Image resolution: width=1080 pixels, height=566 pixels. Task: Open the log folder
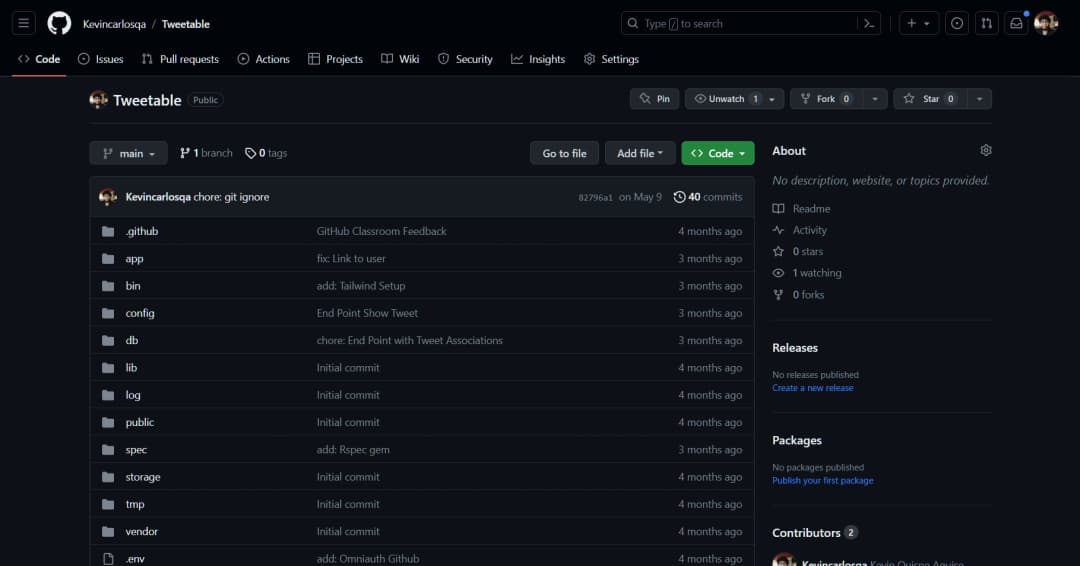[132, 395]
